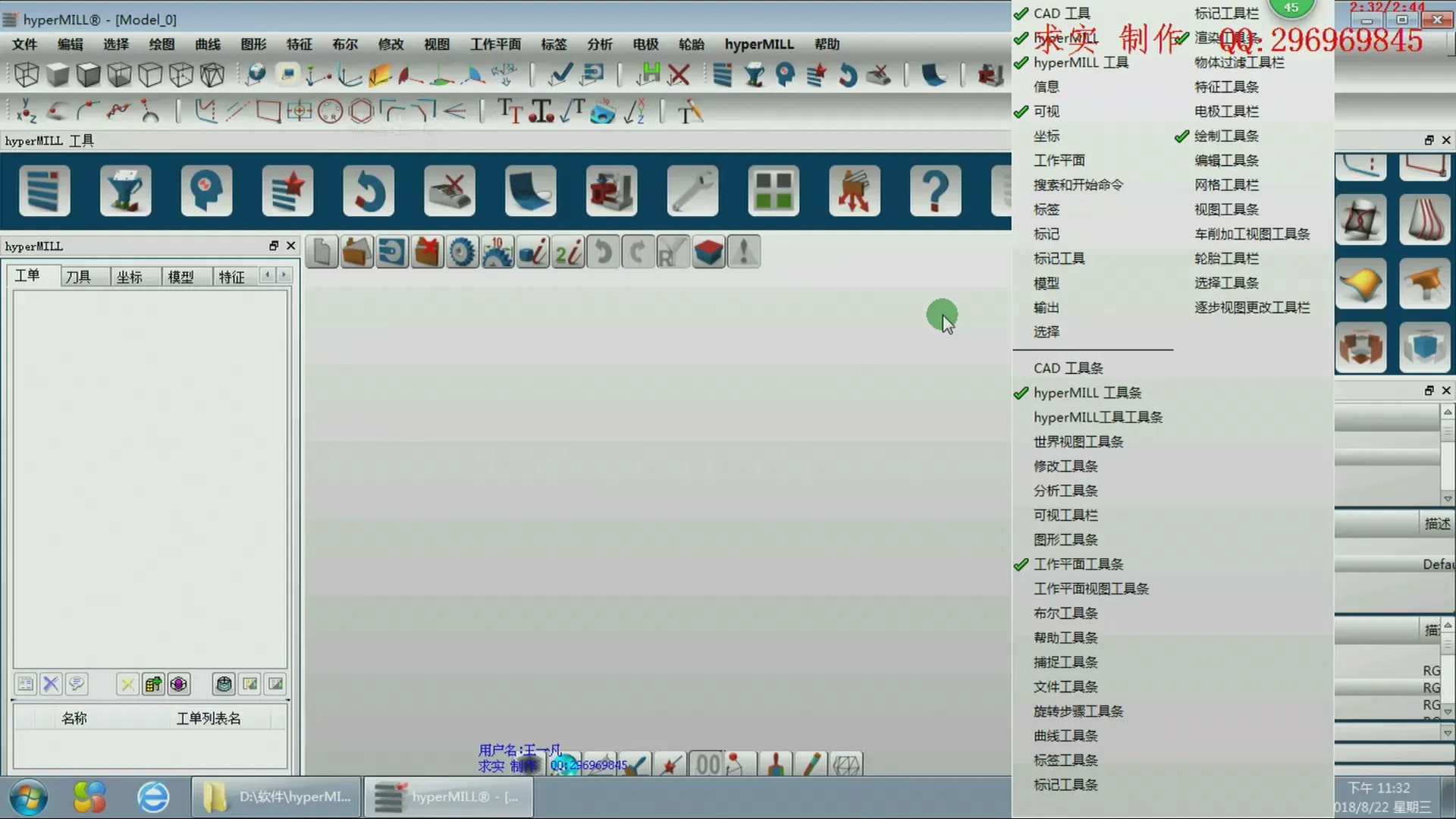Click the job list icon in hyperMILL tools

click(45, 191)
